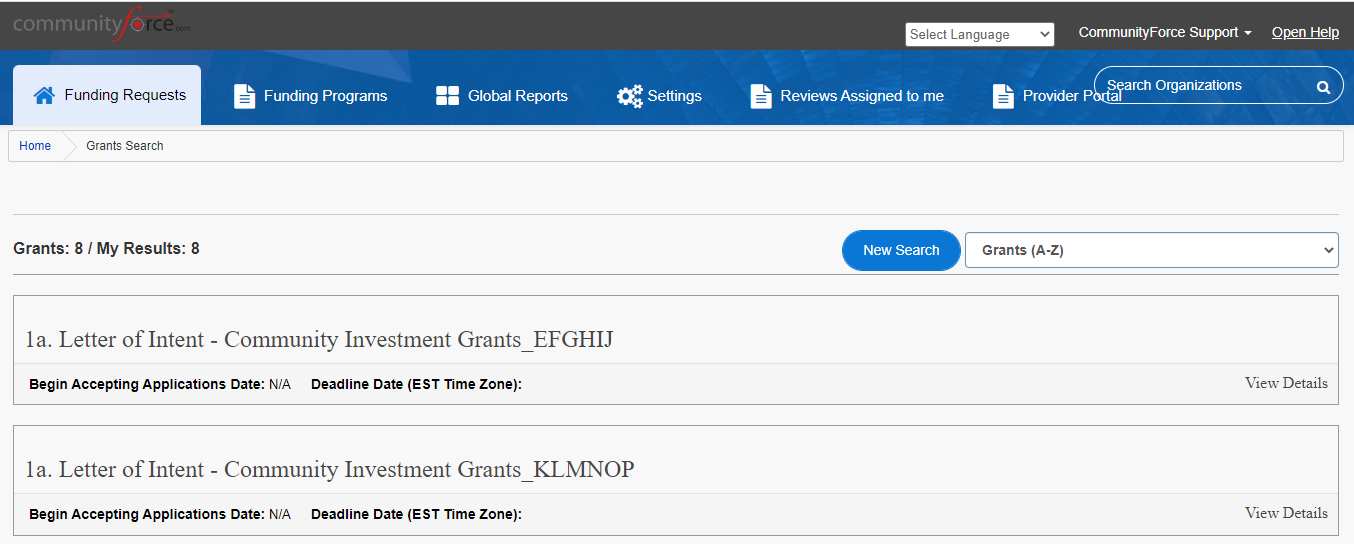Open the Settings tab
This screenshot has height=544, width=1354.
pos(659,96)
